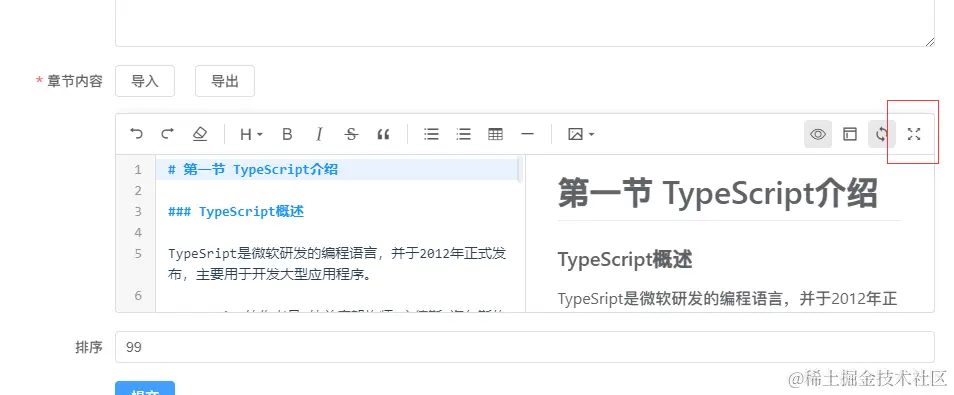Click the blue submit button below the form
The image size is (954, 395).
click(145, 388)
